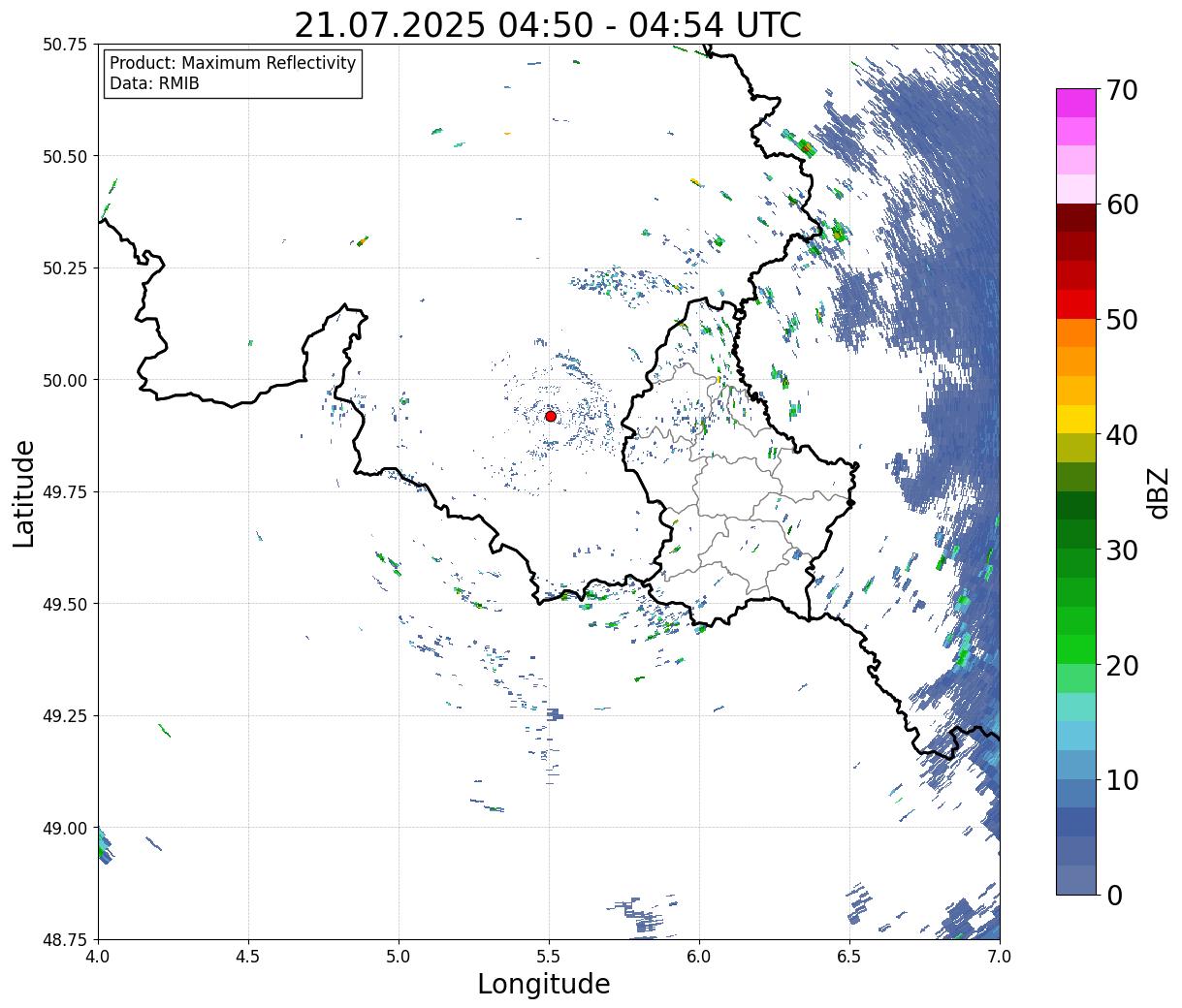This screenshot has height=1008, width=1182.
Task: Click the colorbar tick label 50
Action: click(x=1121, y=320)
